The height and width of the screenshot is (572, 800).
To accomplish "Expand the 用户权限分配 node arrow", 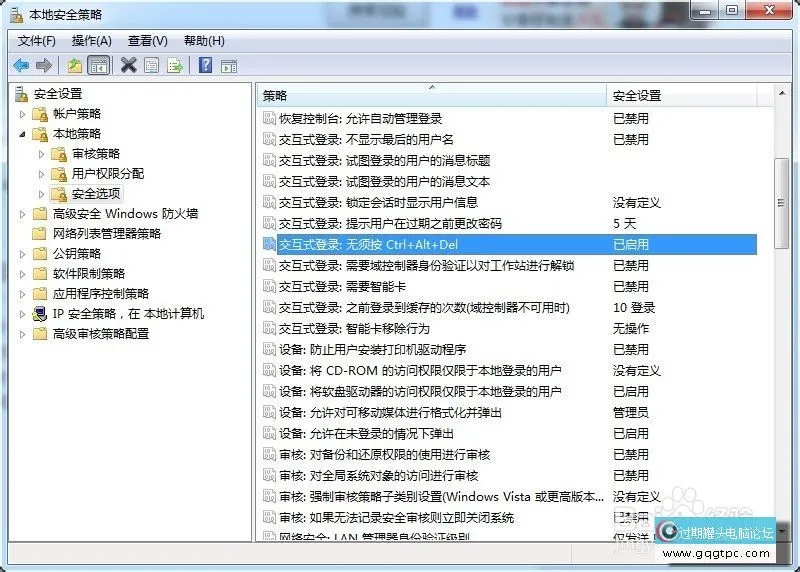I will 42,174.
